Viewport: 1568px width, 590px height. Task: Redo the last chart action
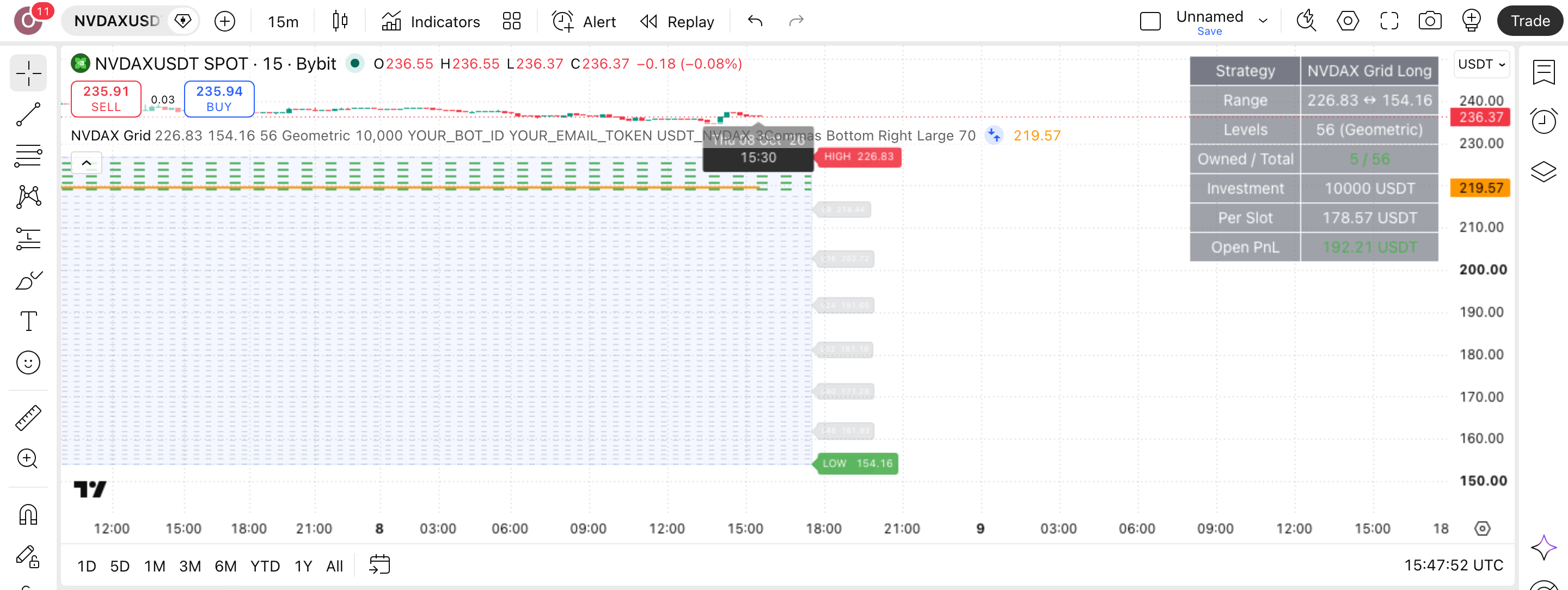[796, 21]
